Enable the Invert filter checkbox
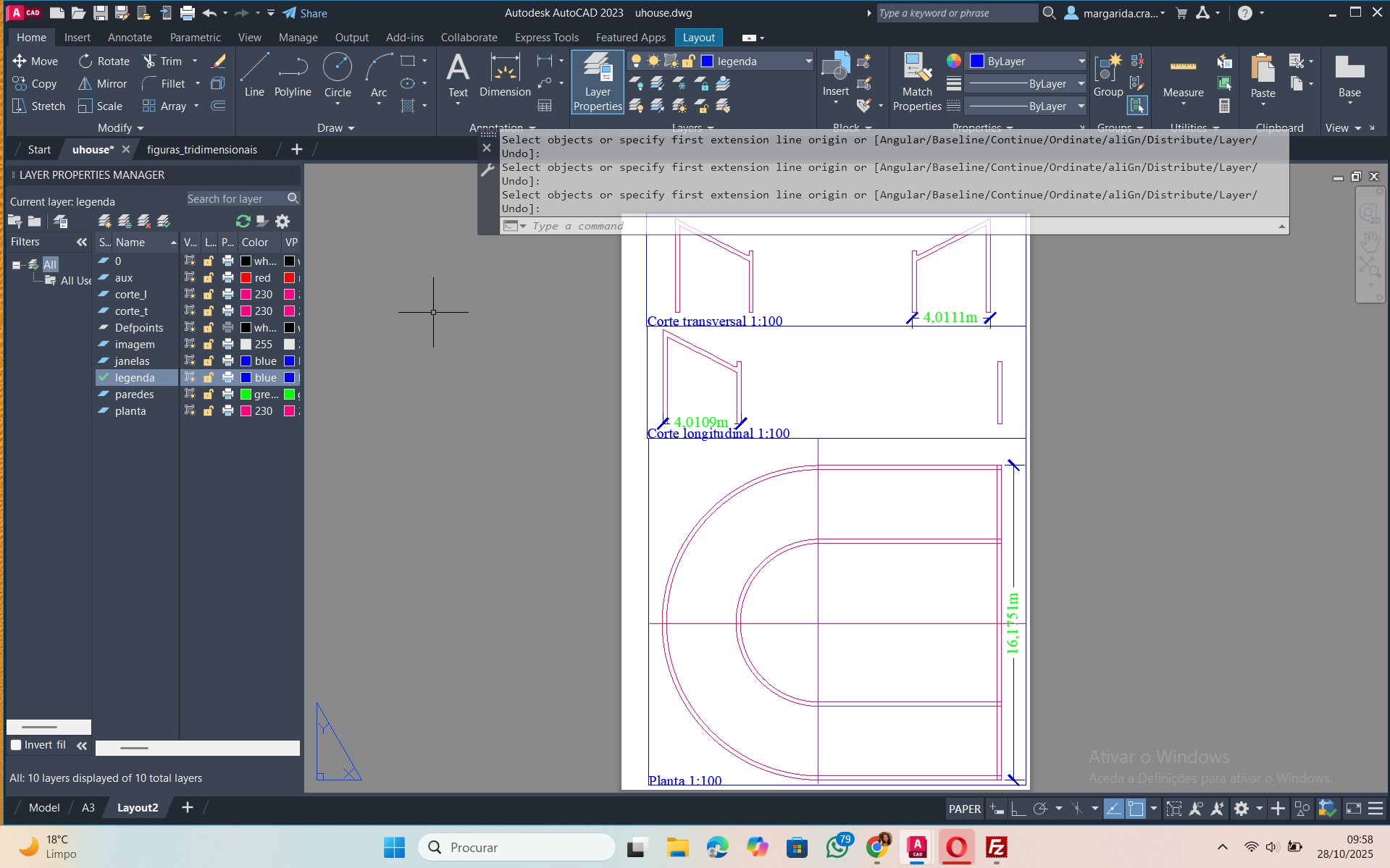Screen dimensions: 1390x868 click(16, 745)
